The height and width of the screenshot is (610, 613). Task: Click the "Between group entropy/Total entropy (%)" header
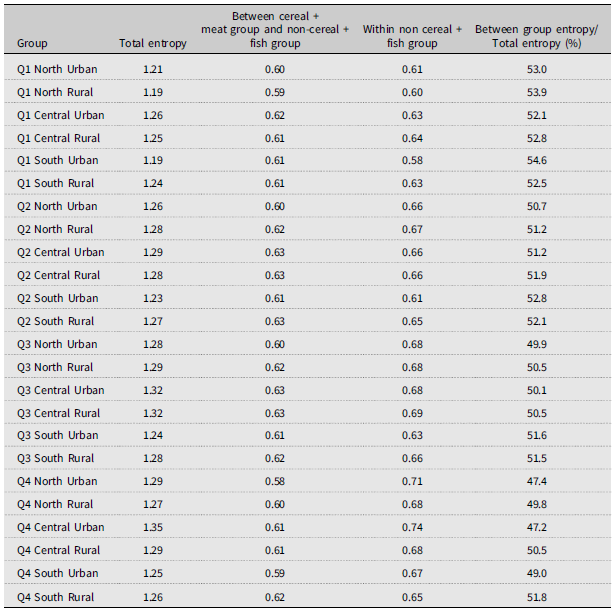[536, 36]
